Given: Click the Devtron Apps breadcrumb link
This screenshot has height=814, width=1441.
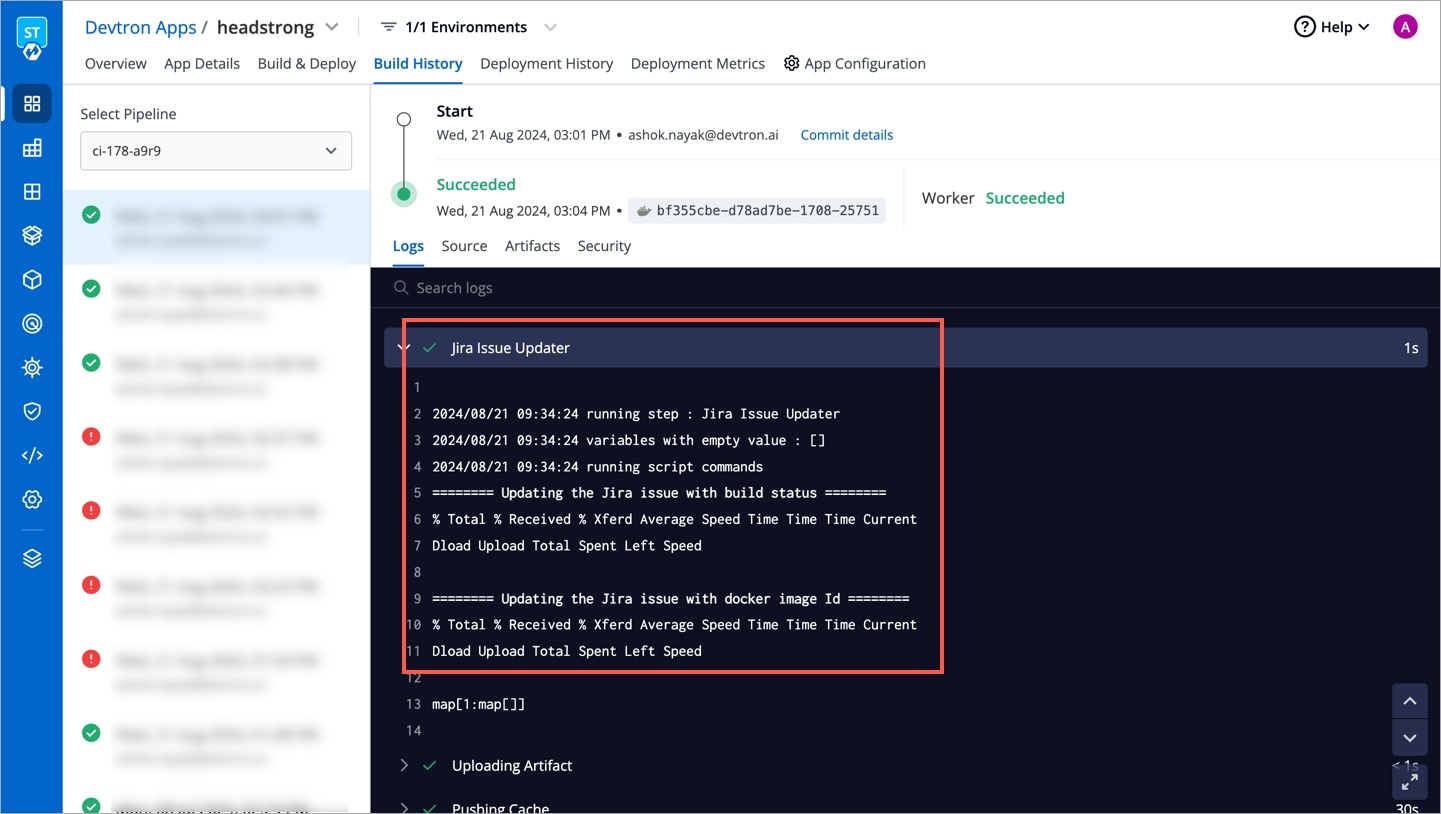Looking at the screenshot, I should (140, 27).
